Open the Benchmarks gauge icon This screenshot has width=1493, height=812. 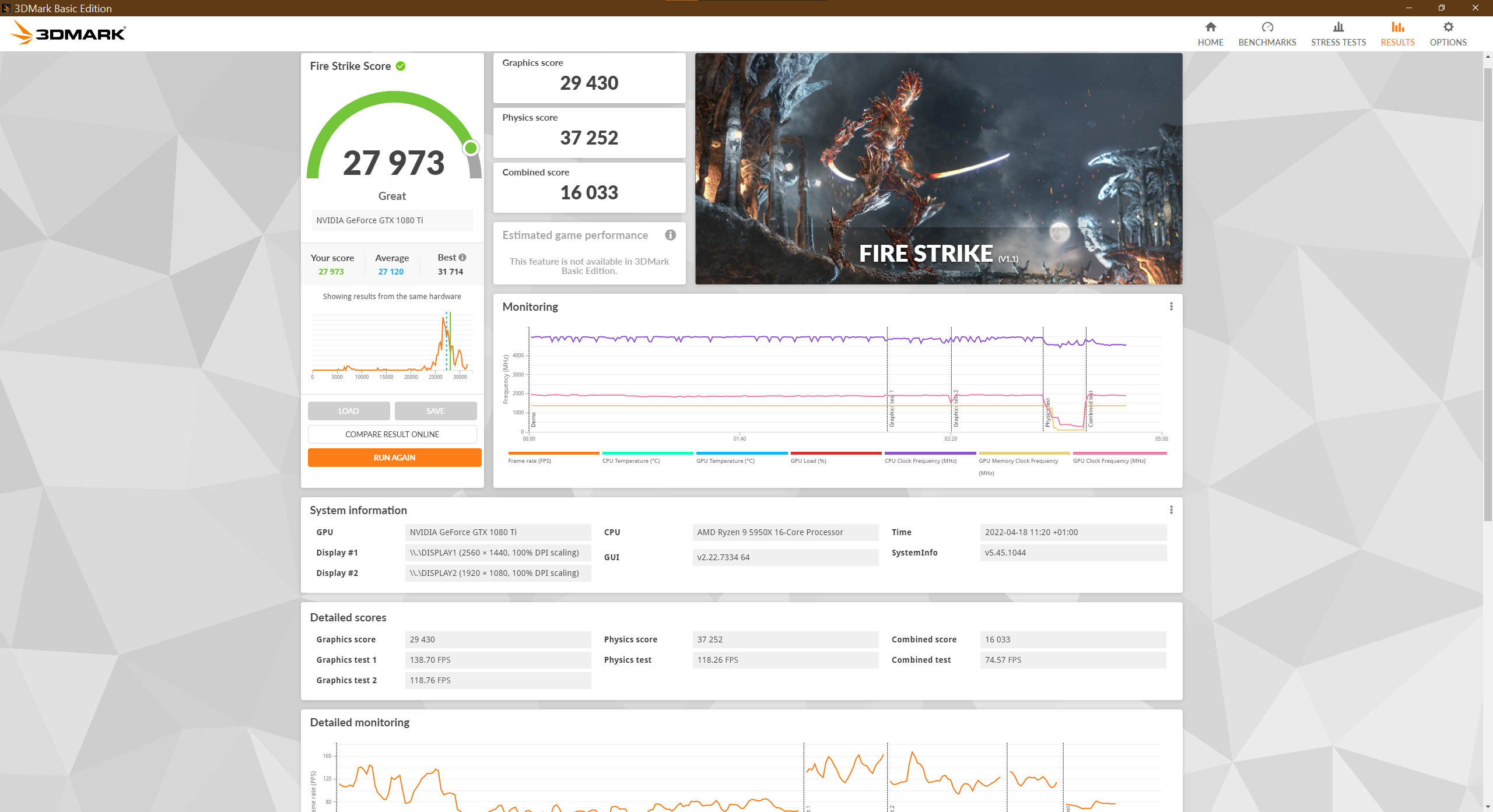point(1267,27)
